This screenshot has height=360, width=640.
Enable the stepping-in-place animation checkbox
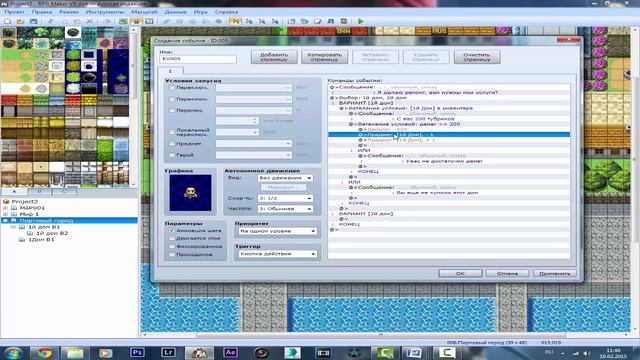click(x=172, y=238)
